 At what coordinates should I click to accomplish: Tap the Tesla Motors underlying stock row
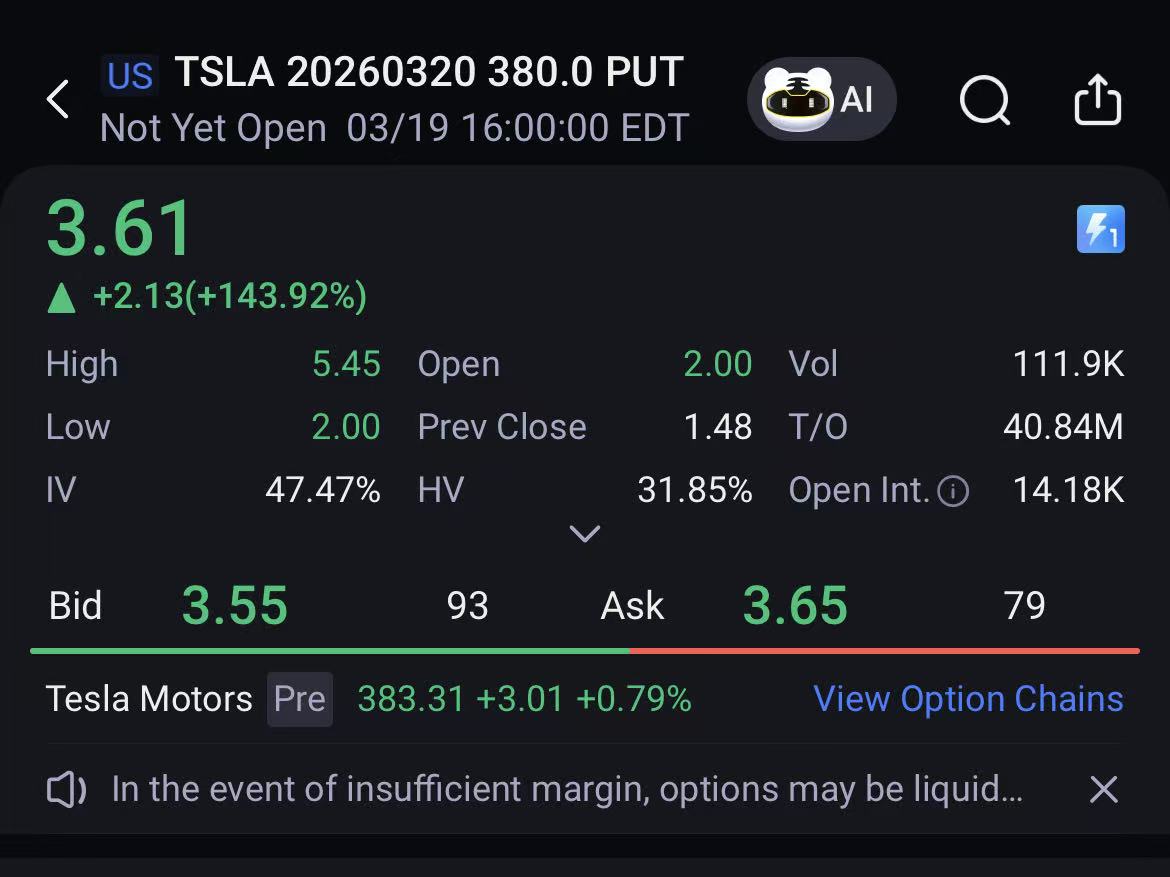point(149,699)
